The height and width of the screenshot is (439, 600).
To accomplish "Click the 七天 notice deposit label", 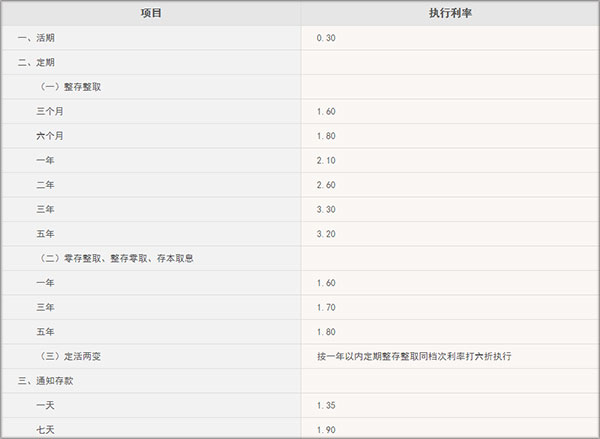I will click(x=43, y=429).
